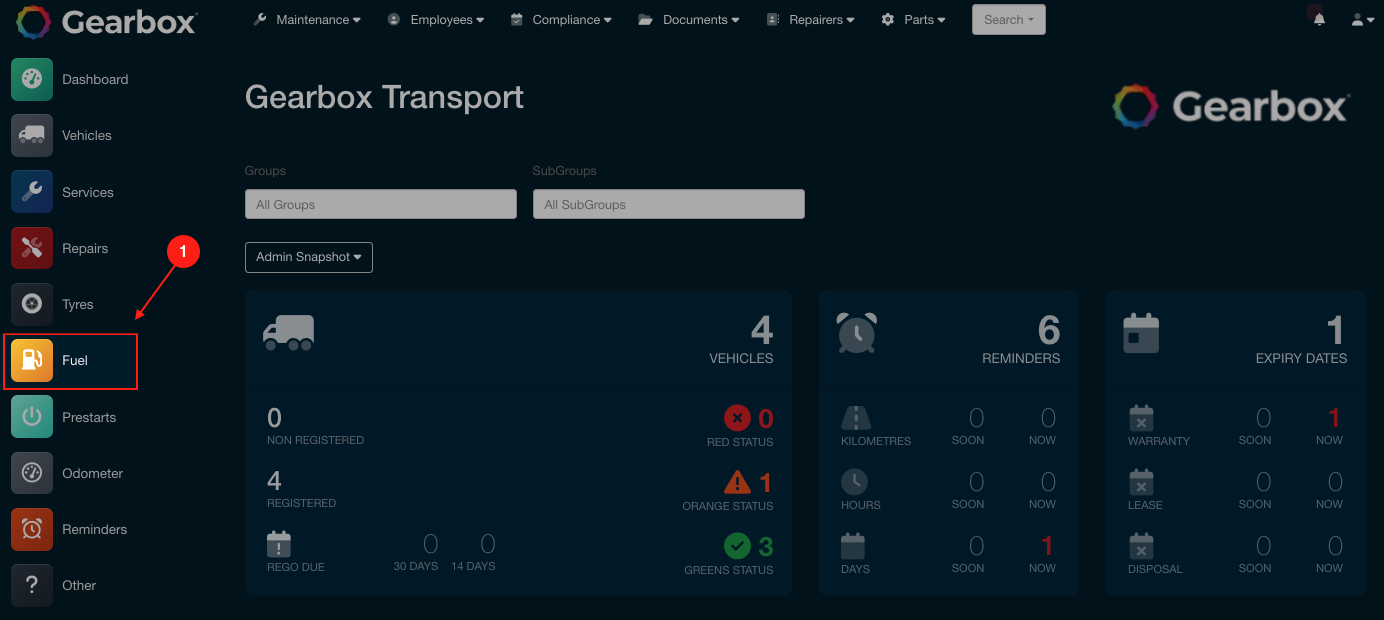
Task: Expand the Documents menu
Action: tap(689, 19)
